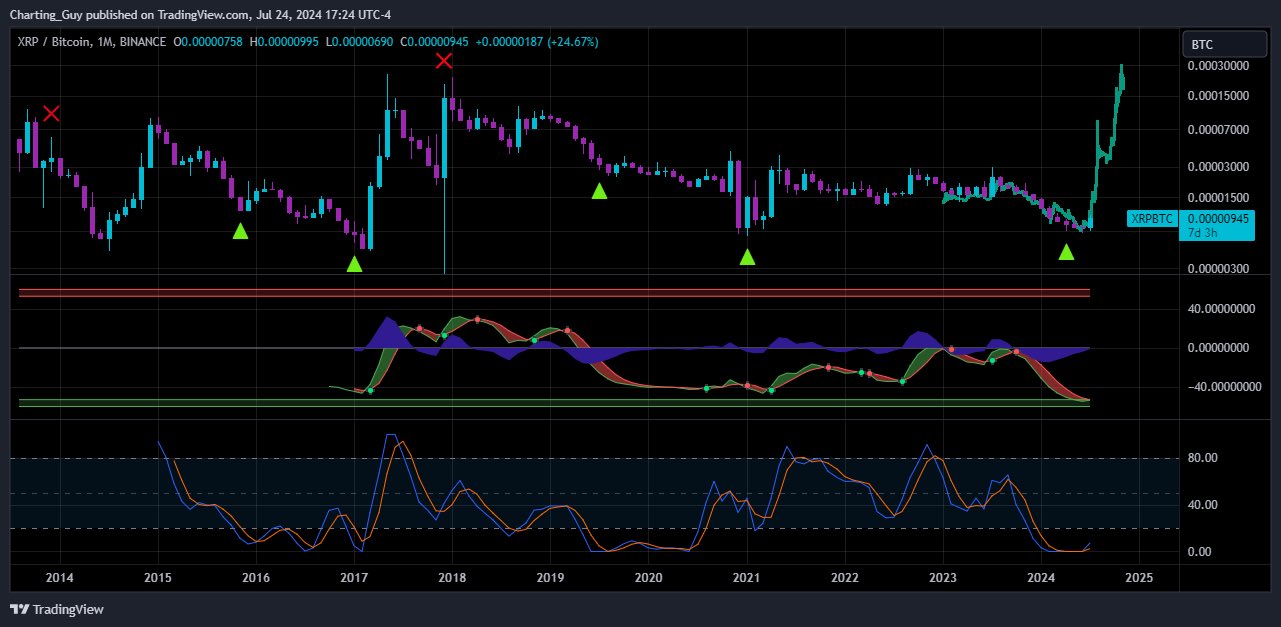
Task: Click the 80.00 level on stochastic scale
Action: pyautogui.click(x=1200, y=458)
